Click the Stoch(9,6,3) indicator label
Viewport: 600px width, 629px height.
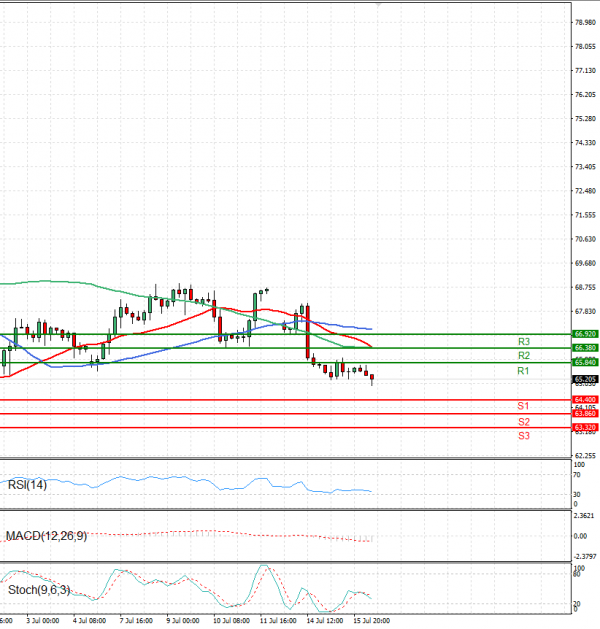(x=39, y=590)
